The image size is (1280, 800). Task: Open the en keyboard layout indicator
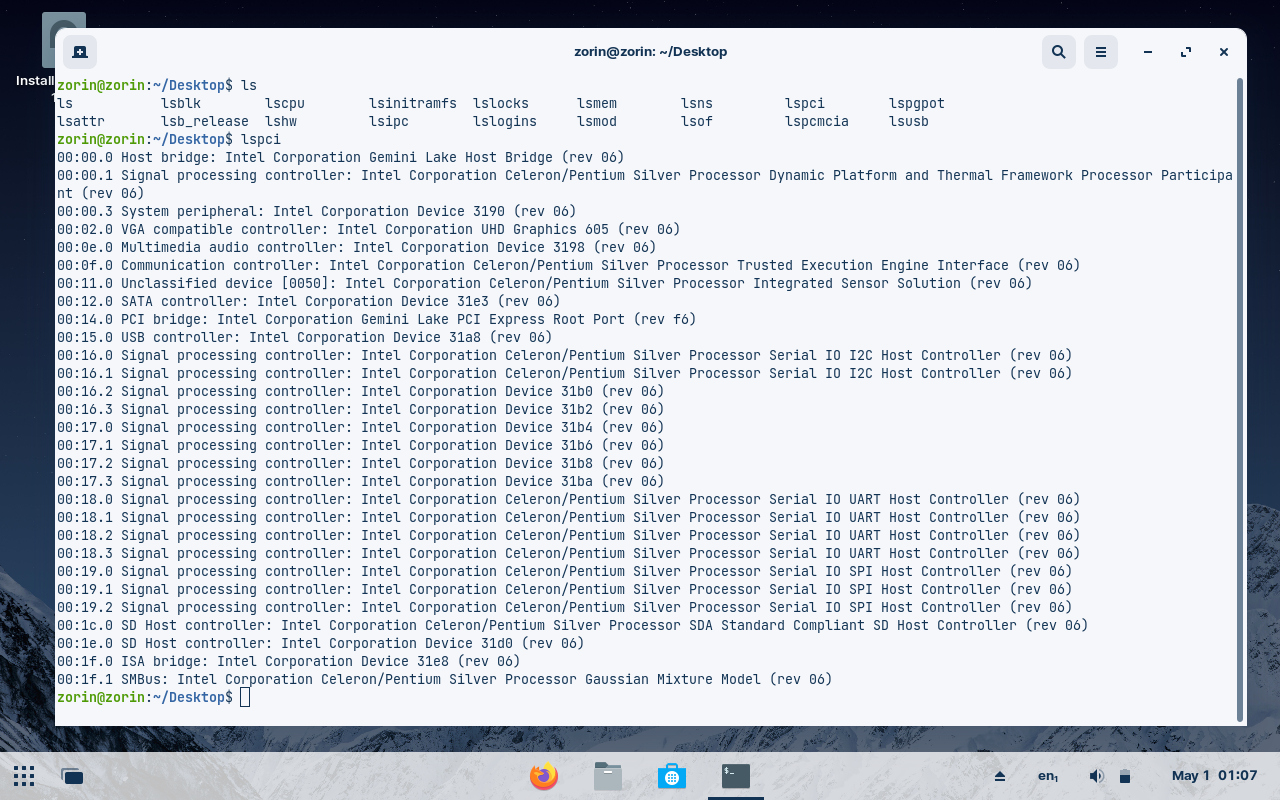point(1048,776)
